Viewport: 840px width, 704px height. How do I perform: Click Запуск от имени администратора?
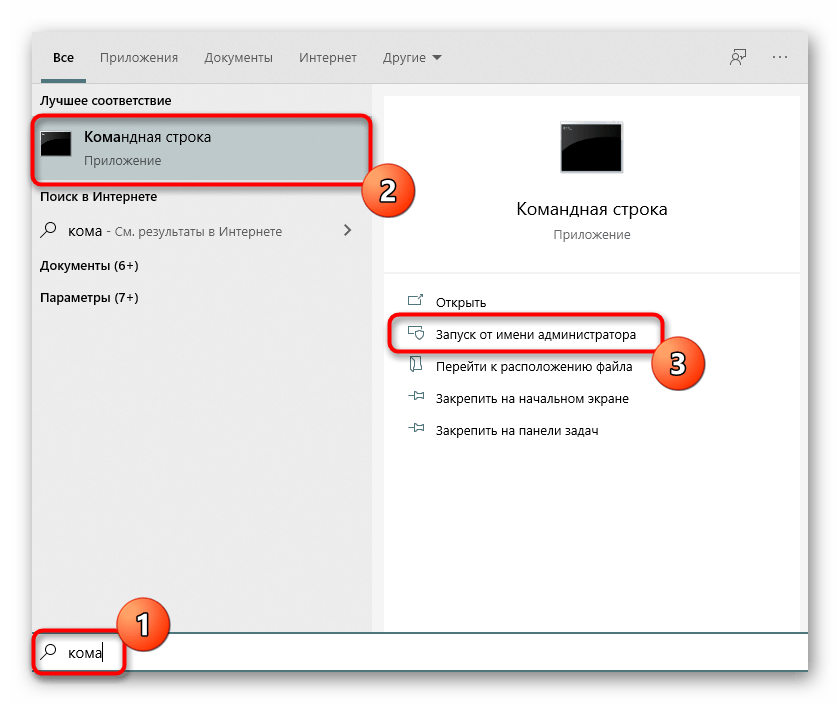535,335
